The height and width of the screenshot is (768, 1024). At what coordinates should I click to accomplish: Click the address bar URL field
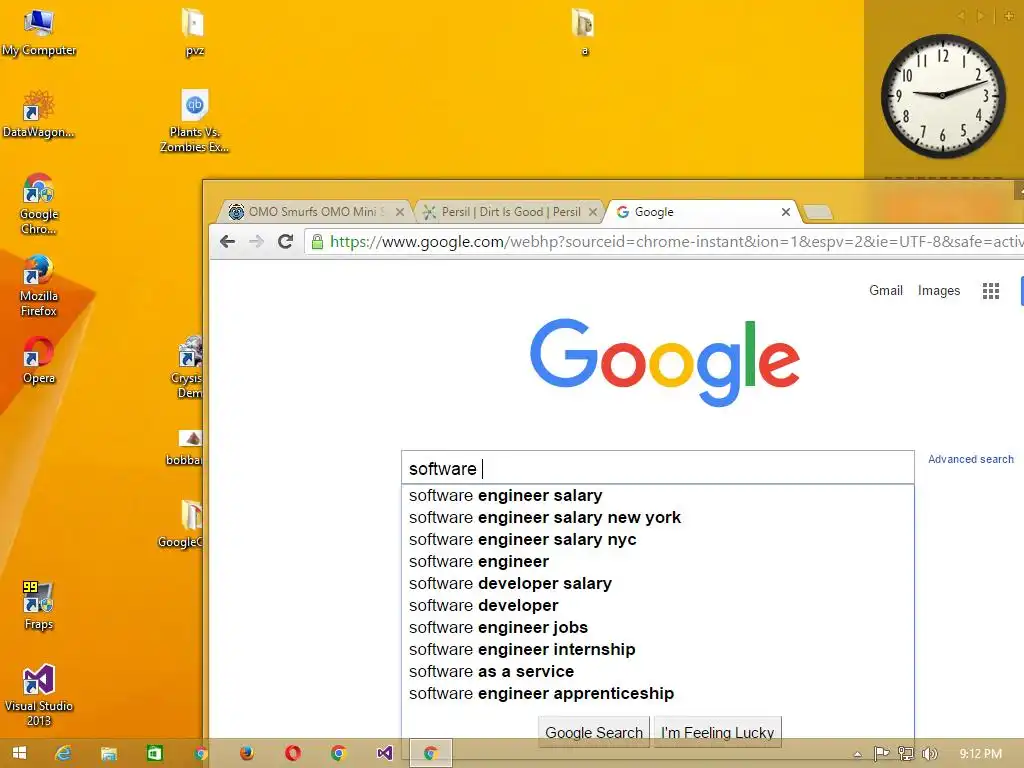click(666, 242)
